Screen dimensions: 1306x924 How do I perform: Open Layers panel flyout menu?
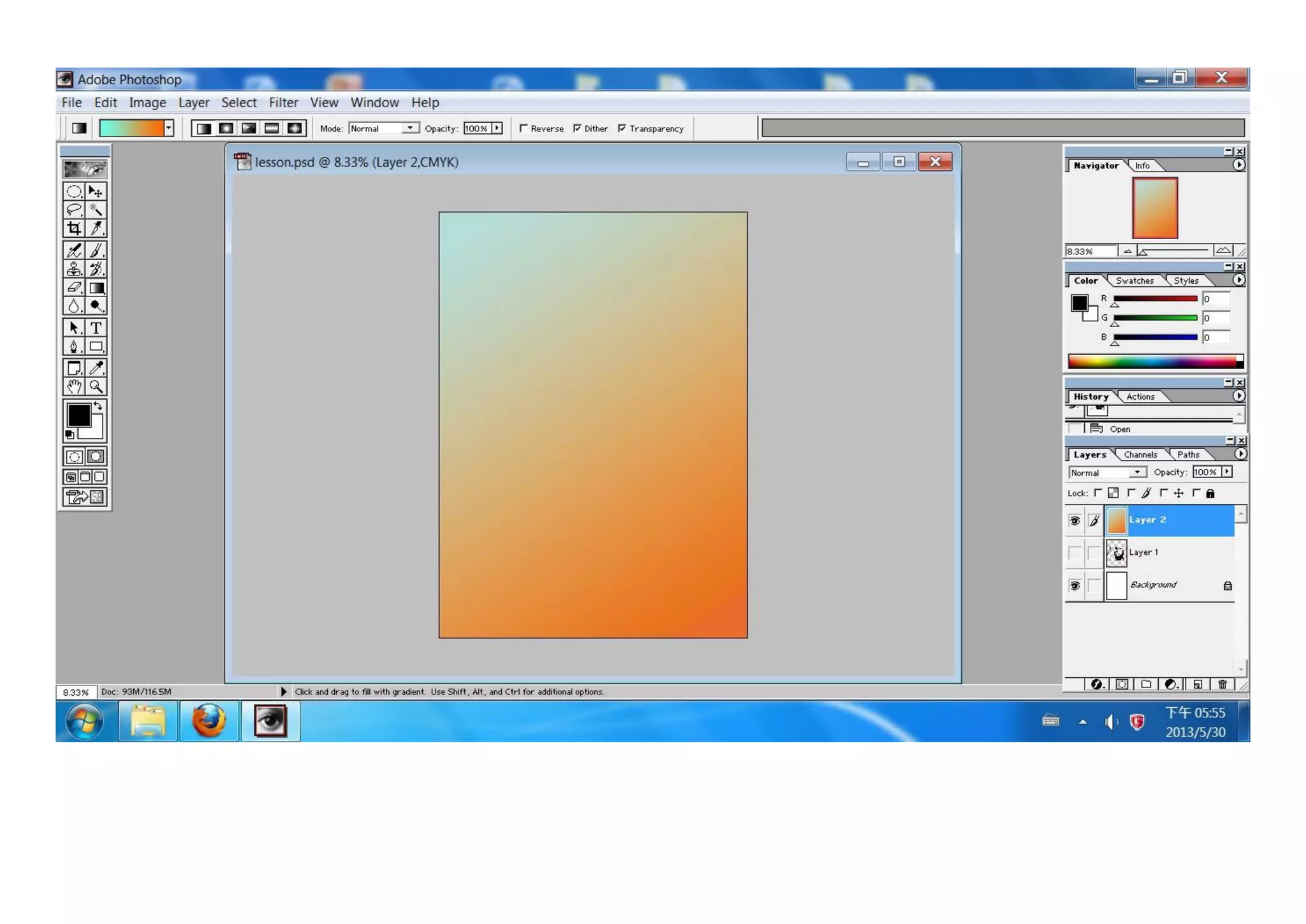click(1240, 454)
